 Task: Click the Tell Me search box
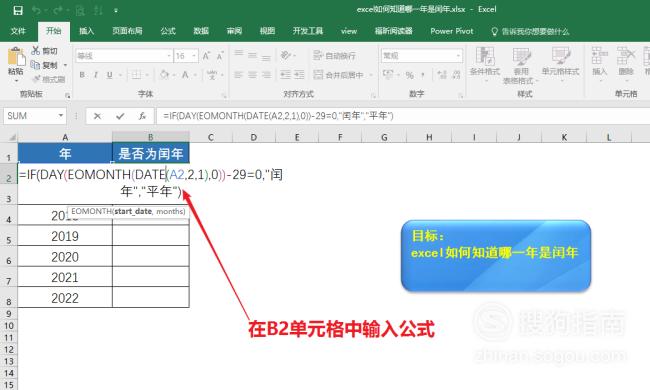pos(530,31)
